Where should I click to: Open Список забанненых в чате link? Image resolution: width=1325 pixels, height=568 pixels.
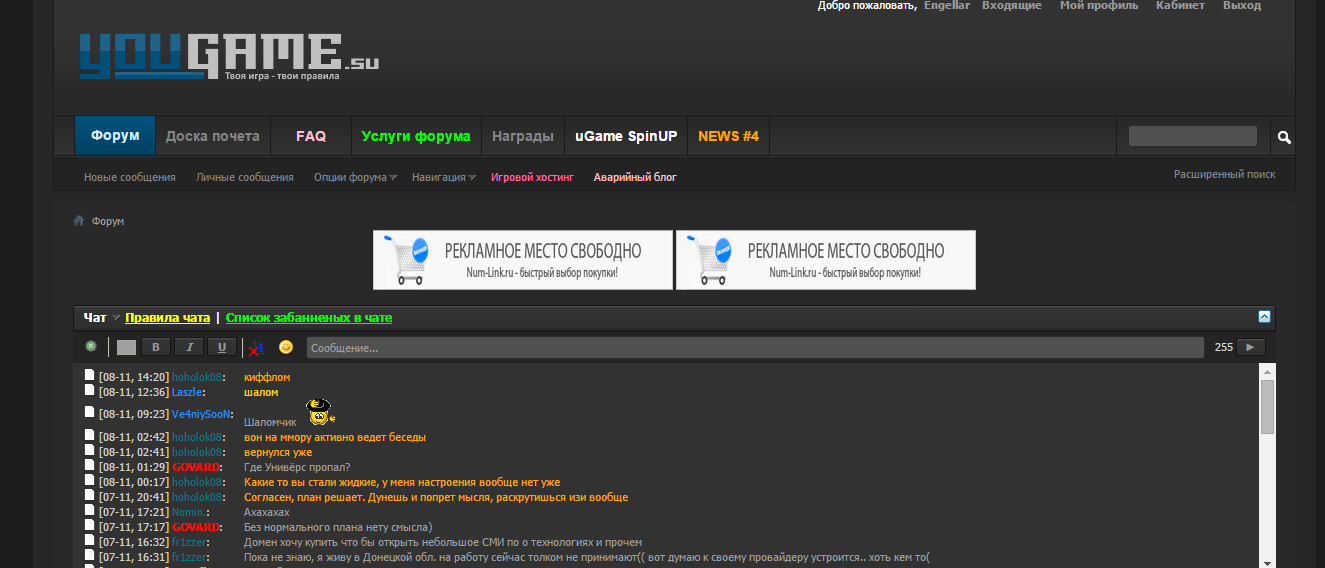coord(308,318)
